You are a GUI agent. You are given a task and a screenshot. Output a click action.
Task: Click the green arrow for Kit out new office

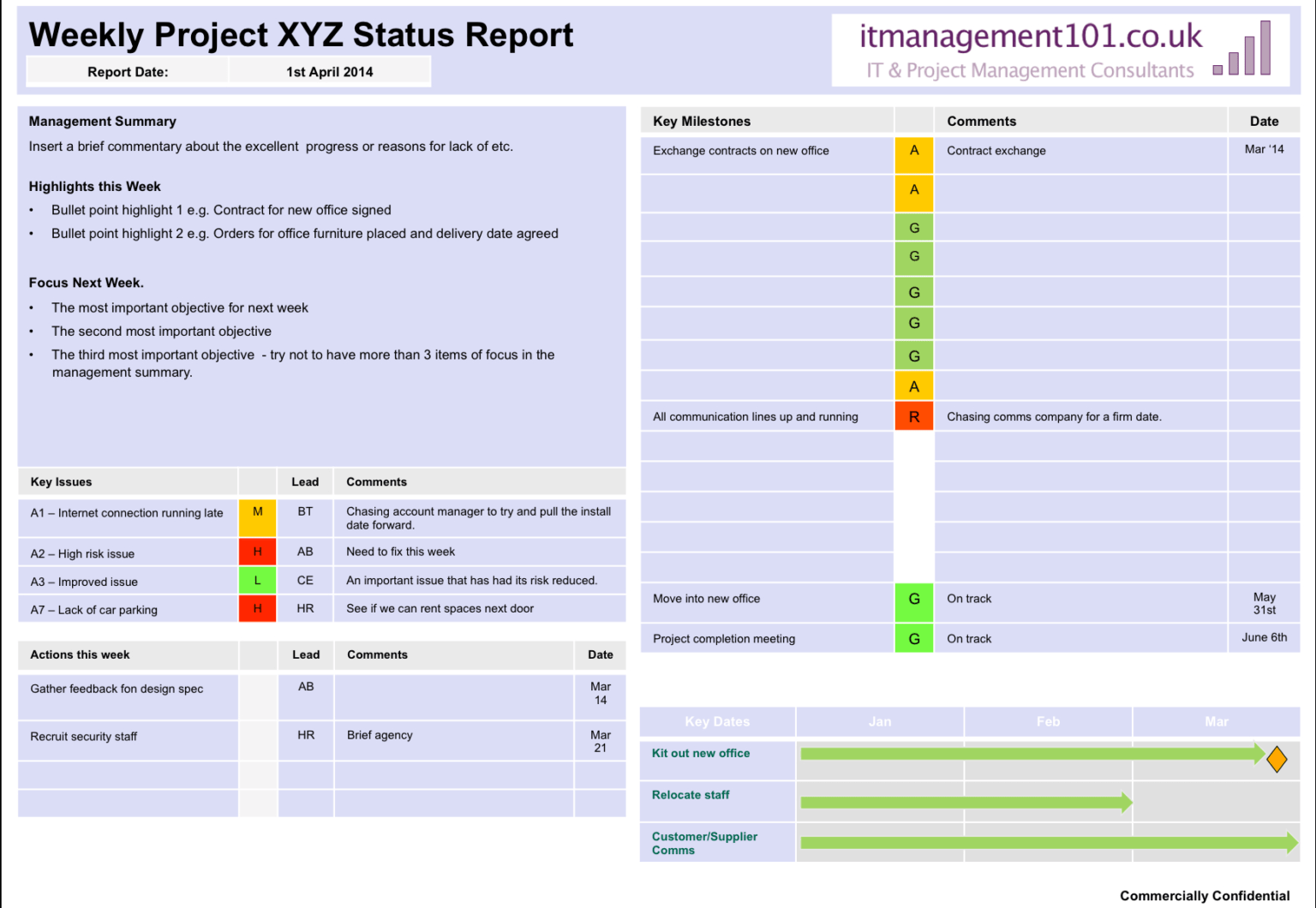(1028, 753)
